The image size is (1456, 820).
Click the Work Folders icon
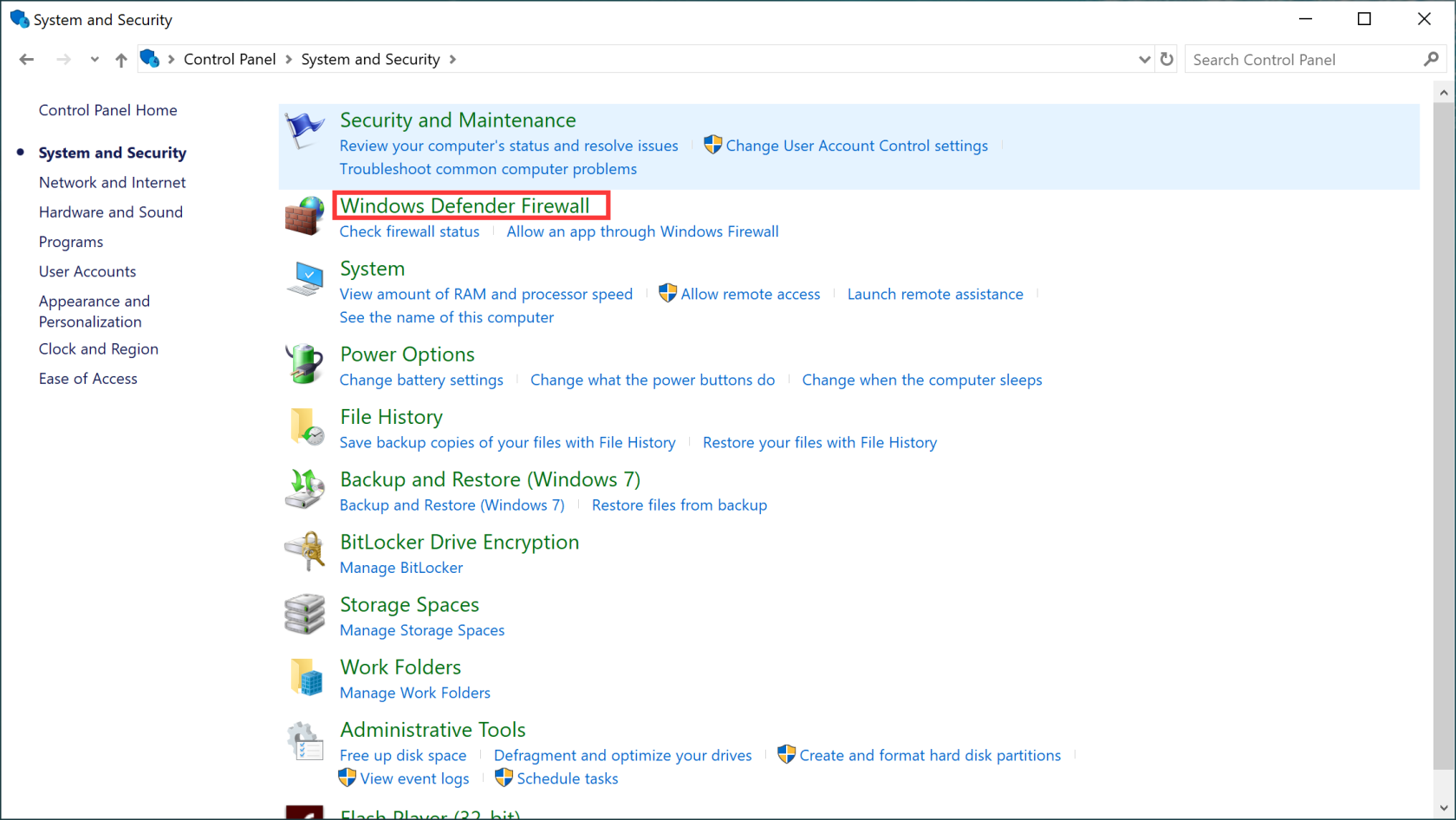(306, 677)
